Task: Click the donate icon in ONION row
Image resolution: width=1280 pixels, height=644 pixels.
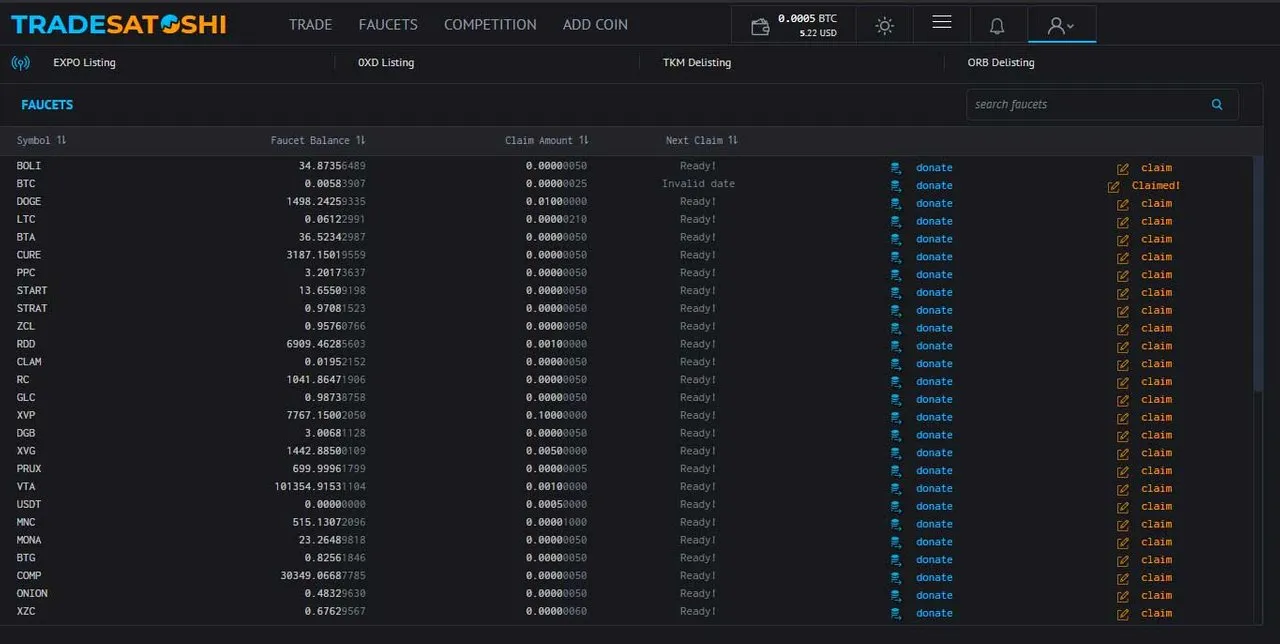Action: [x=896, y=596]
